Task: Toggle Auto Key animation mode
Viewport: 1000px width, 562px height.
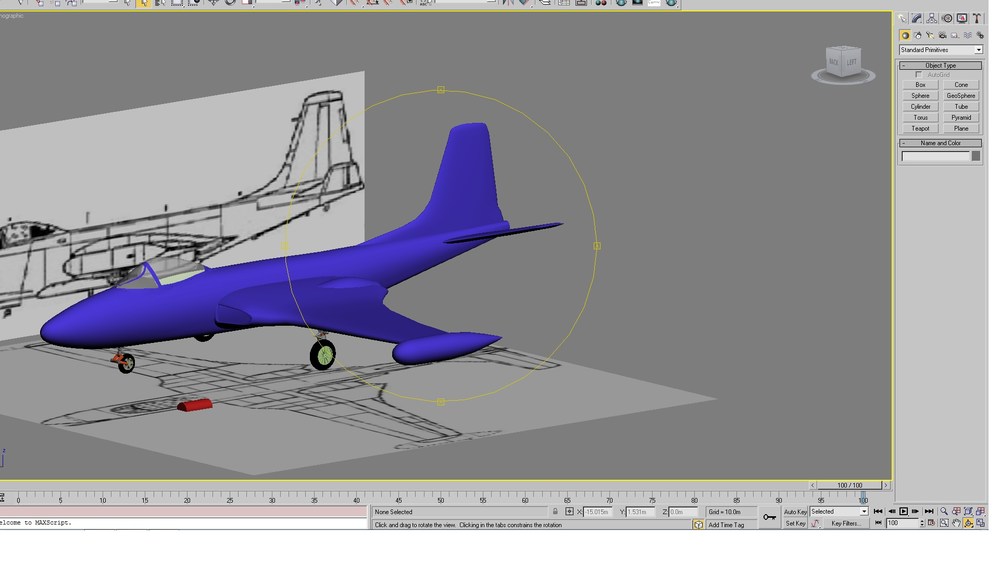Action: coord(795,512)
